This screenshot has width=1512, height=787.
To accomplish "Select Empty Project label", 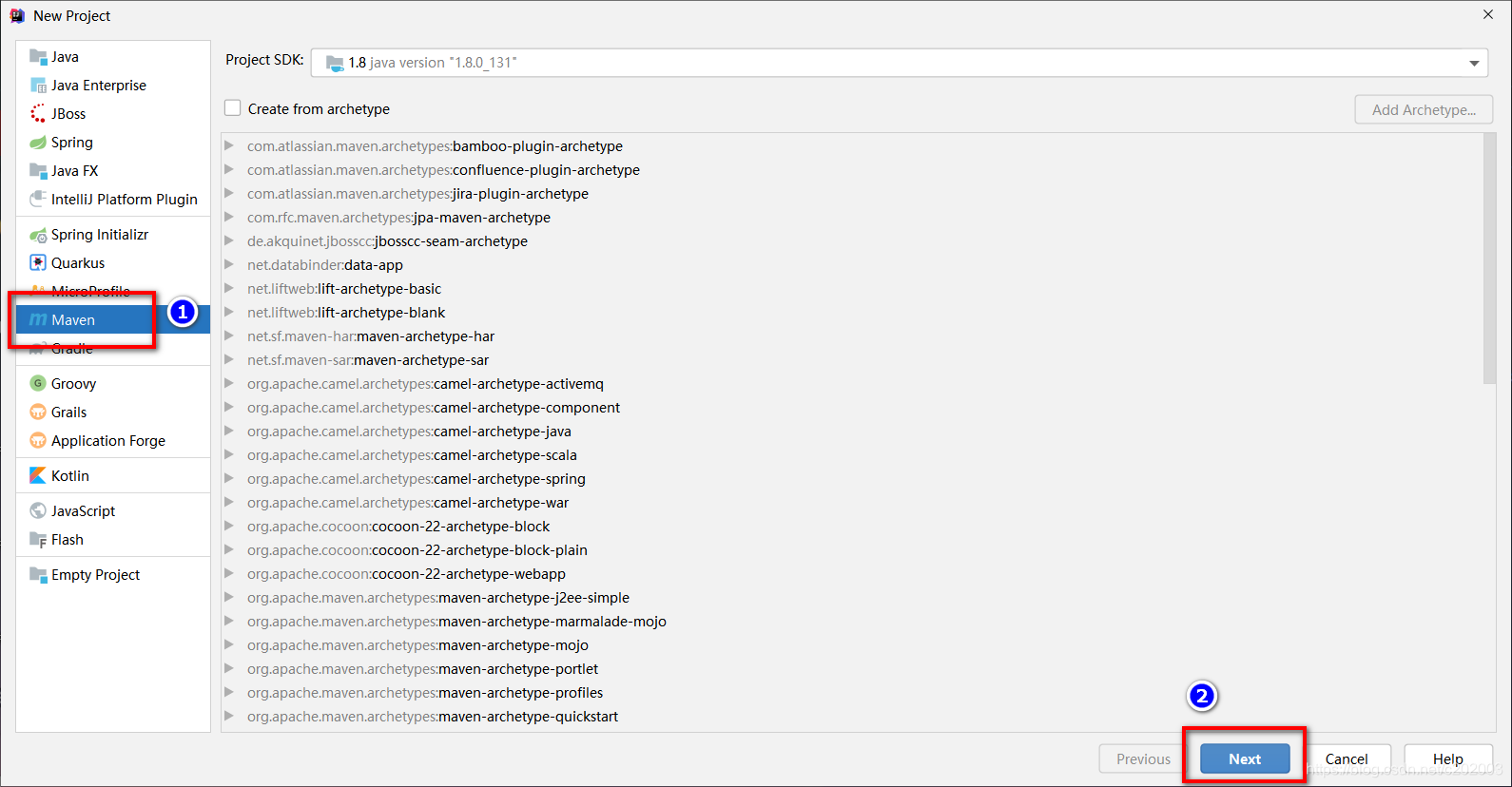I will 95,575.
